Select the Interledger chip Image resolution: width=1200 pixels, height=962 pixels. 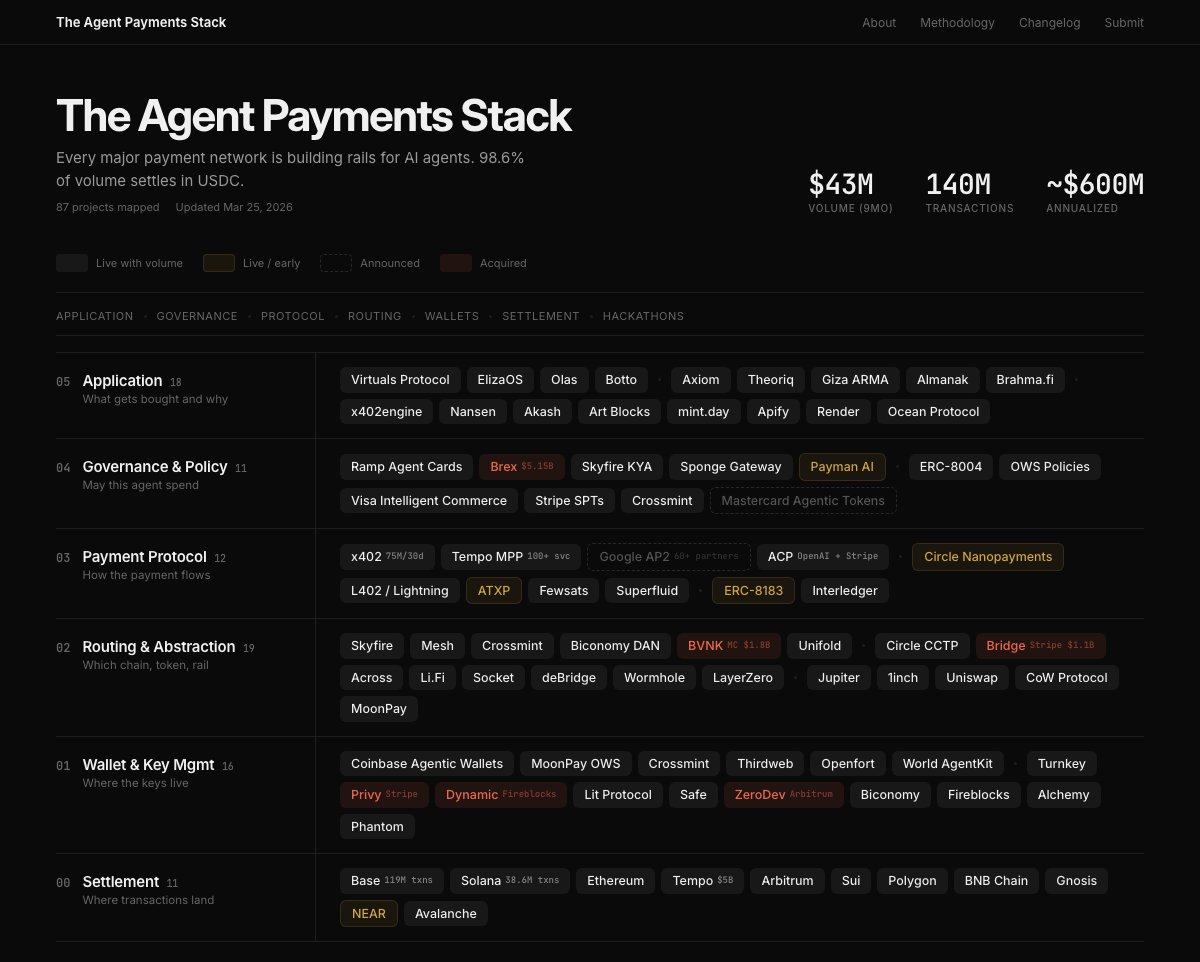point(845,591)
